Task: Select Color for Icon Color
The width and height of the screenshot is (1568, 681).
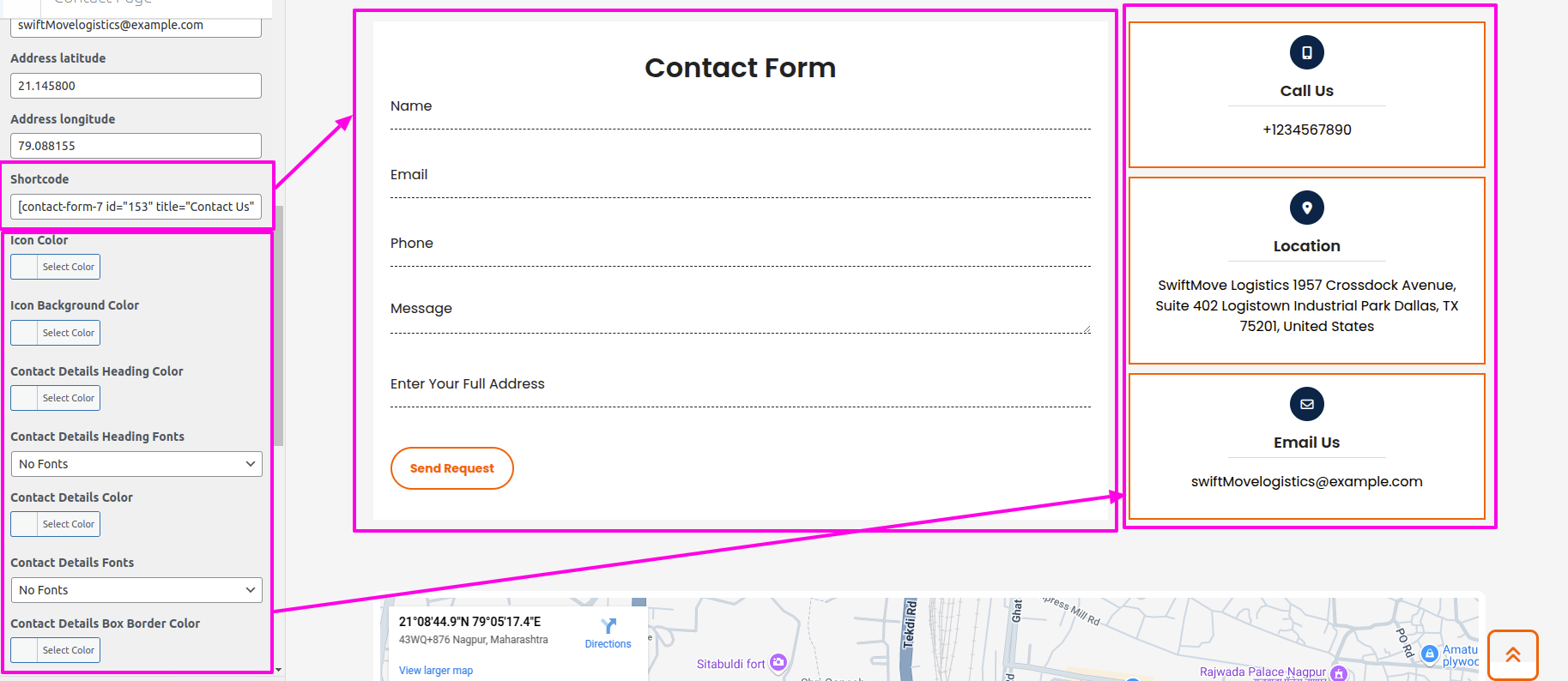Action: [55, 267]
